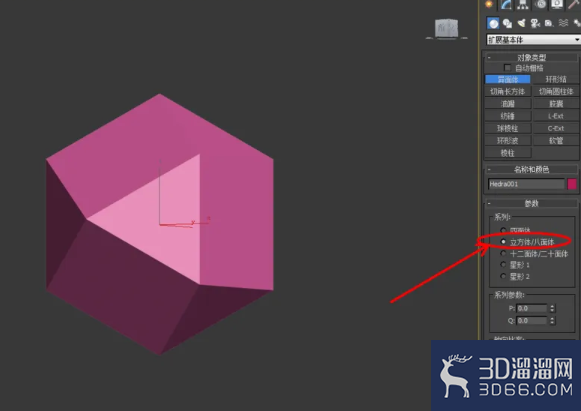Collapse the 对象类型 rollout
Screen dimensions: 581x411
coord(531,57)
